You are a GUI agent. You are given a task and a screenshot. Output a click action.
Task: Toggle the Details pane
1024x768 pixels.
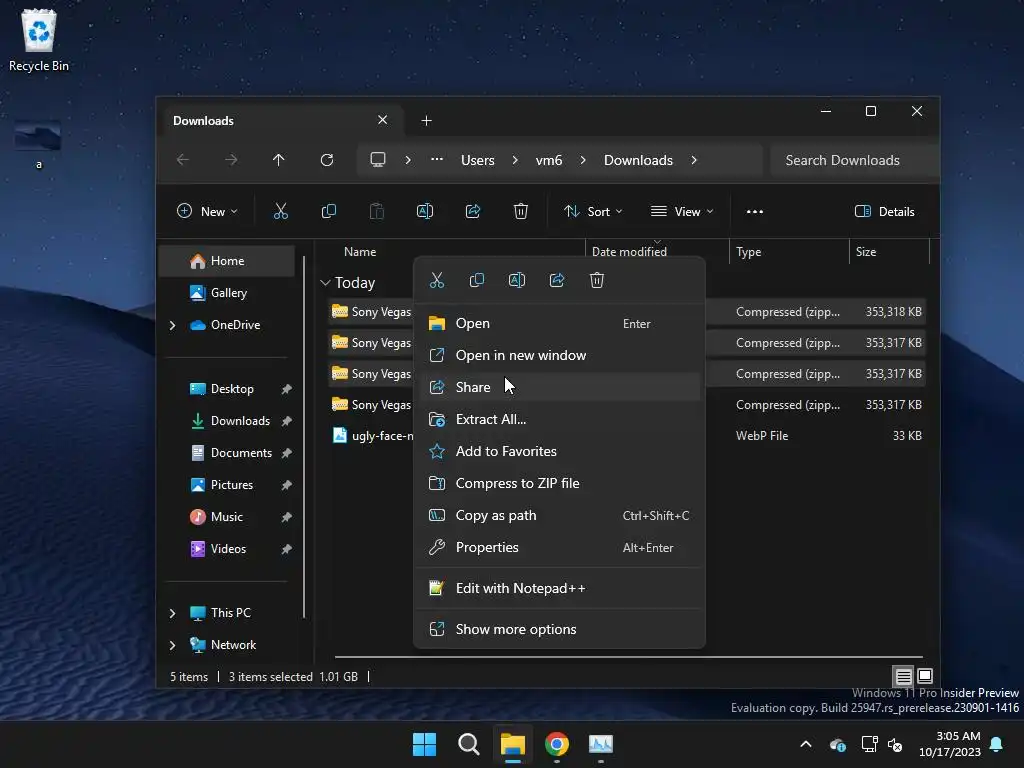(x=885, y=211)
